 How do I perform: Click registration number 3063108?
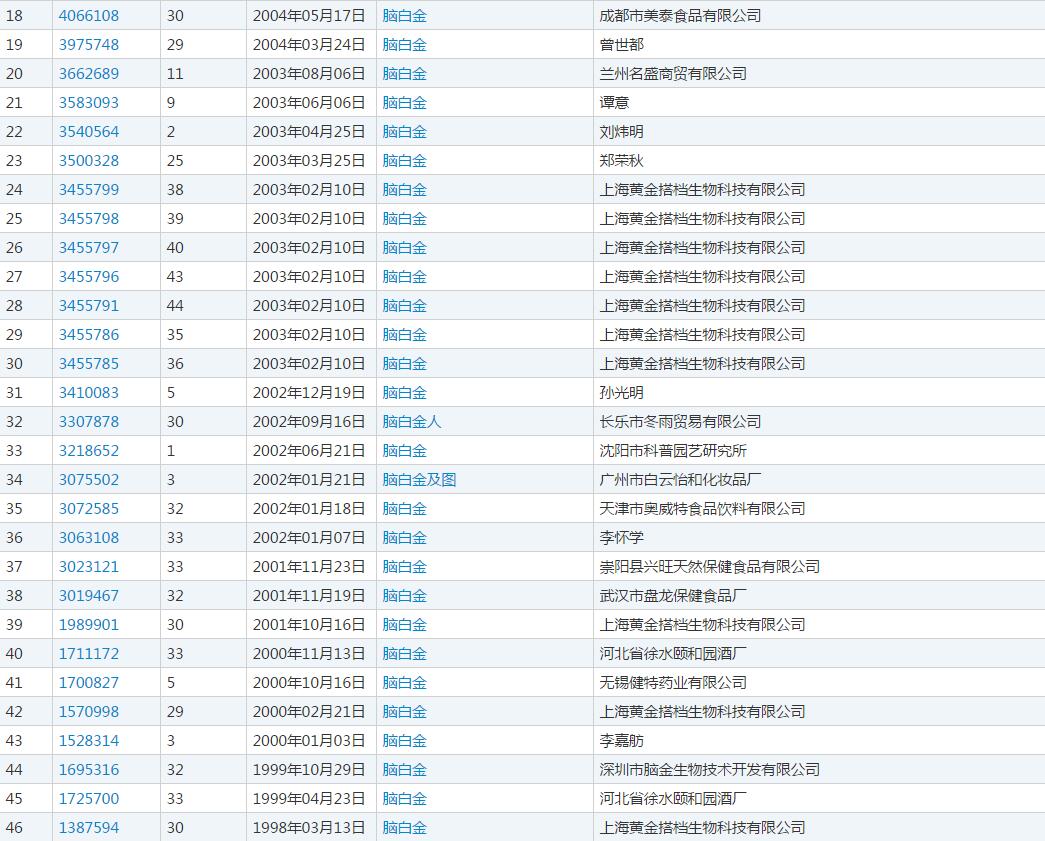pos(89,537)
